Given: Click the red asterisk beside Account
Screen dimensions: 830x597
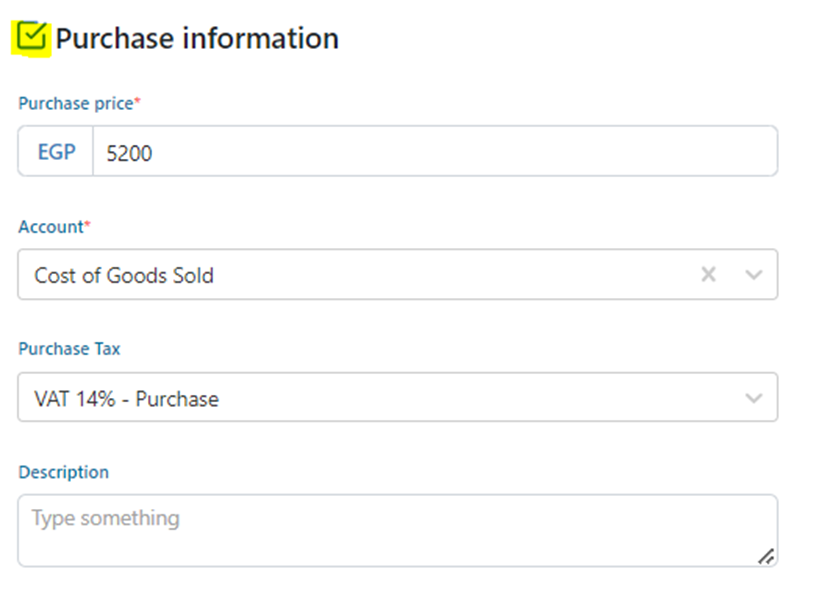Looking at the screenshot, I should pyautogui.click(x=87, y=225).
